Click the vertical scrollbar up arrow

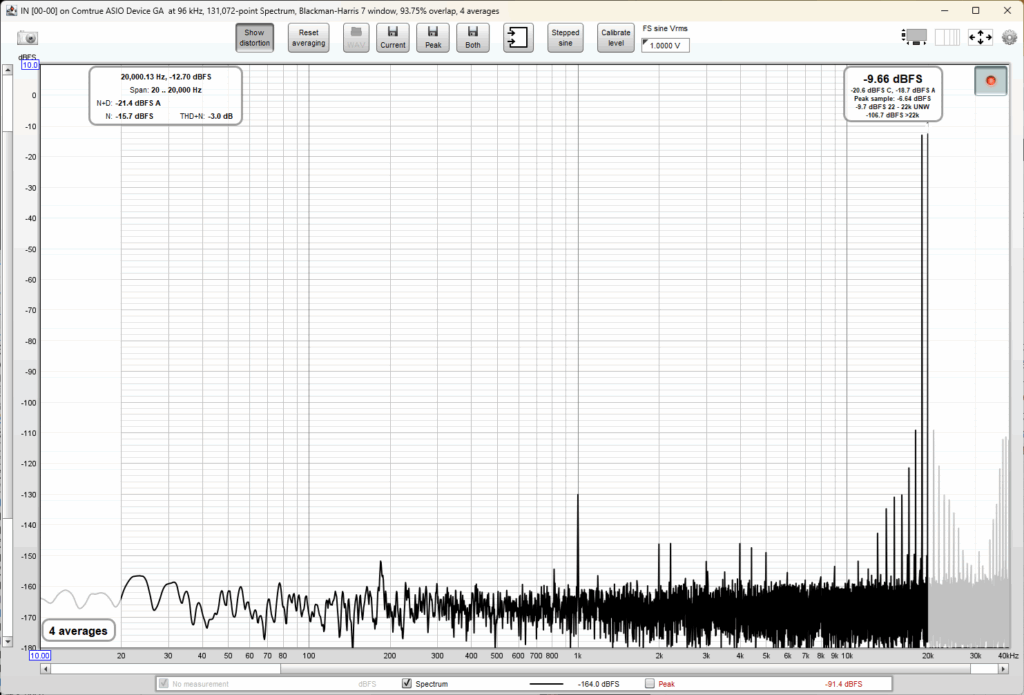tap(7, 70)
